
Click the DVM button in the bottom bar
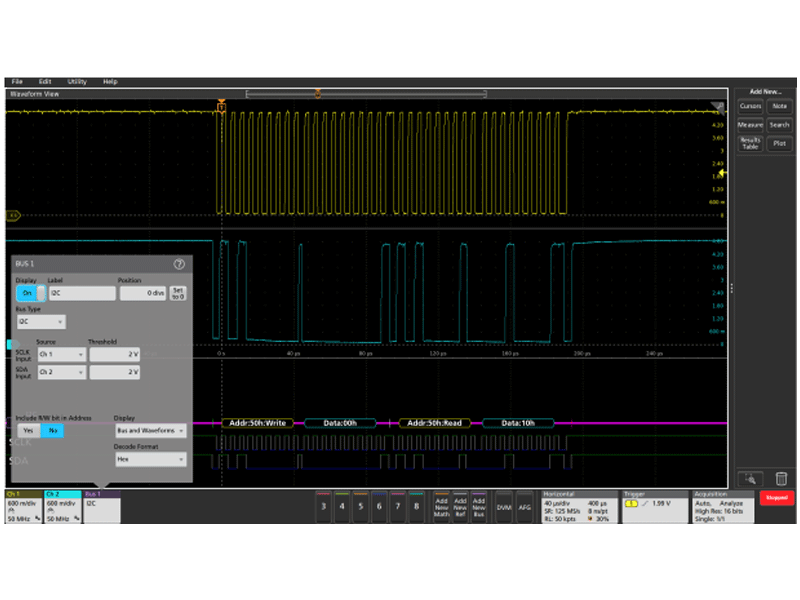tap(503, 507)
